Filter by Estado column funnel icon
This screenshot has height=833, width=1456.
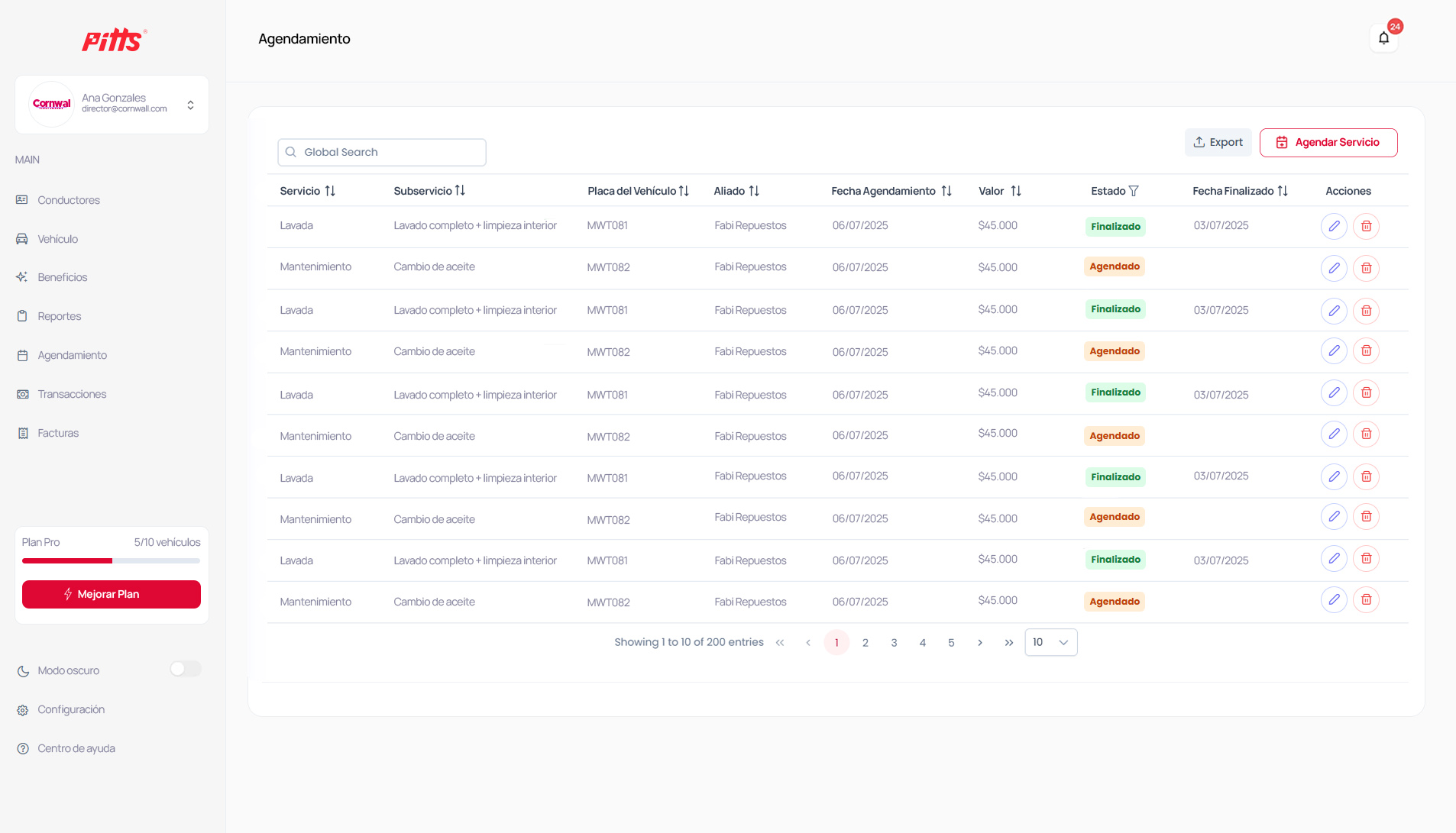[x=1134, y=191]
